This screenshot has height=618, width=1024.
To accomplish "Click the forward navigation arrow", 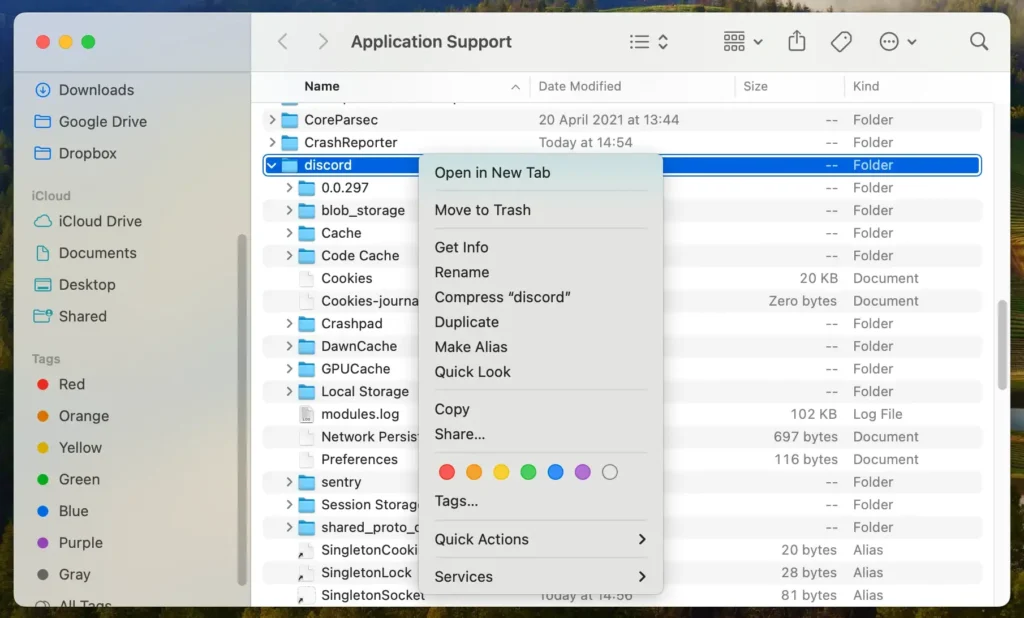I will [322, 42].
